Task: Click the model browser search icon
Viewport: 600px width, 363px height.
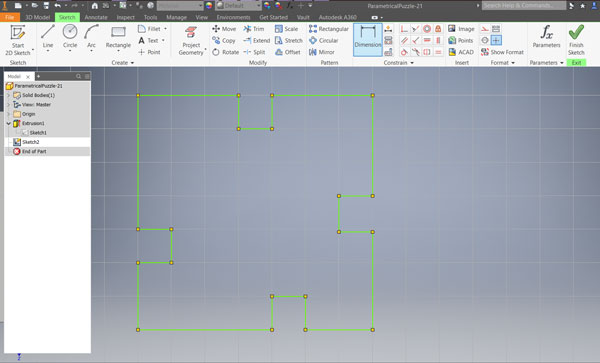Action: 78,77
